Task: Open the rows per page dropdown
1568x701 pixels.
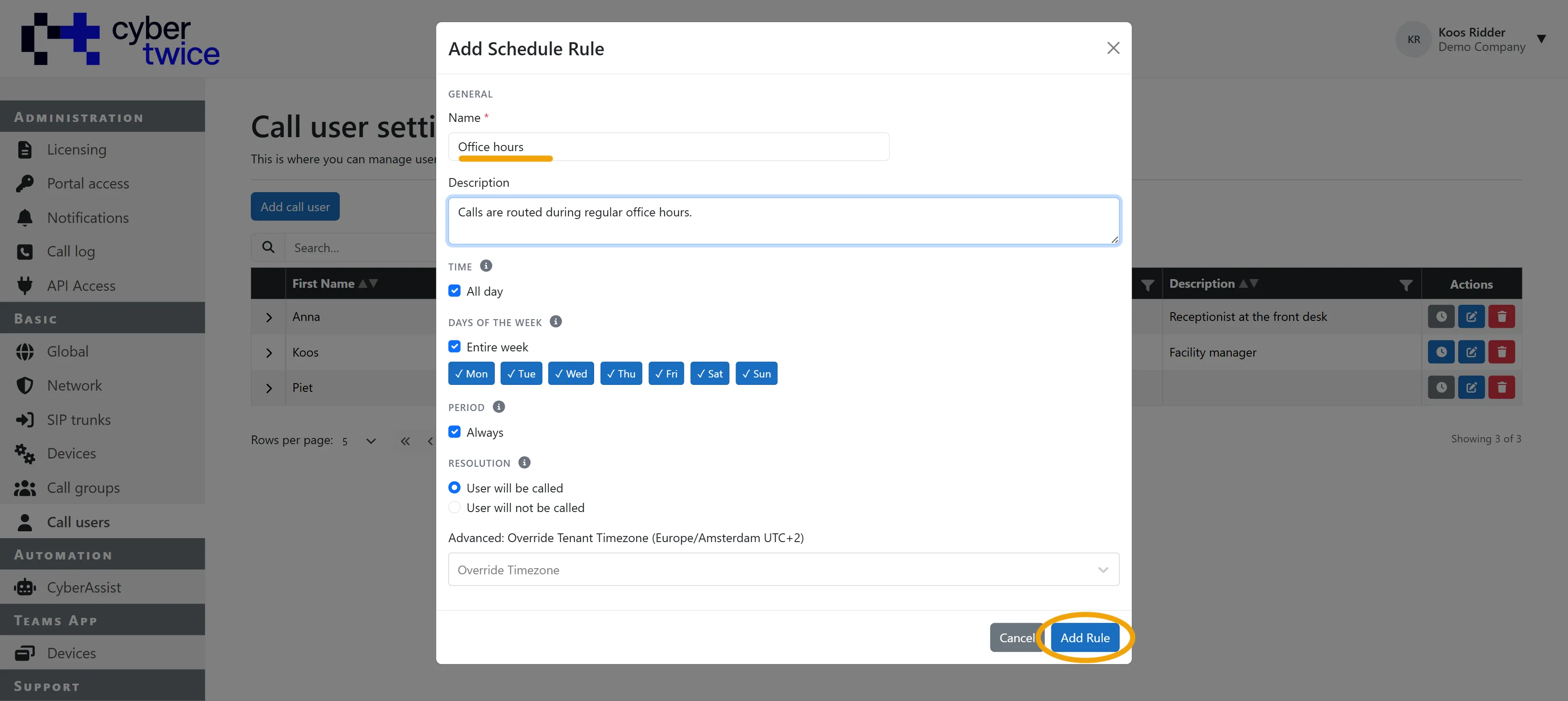Action: pyautogui.click(x=359, y=441)
